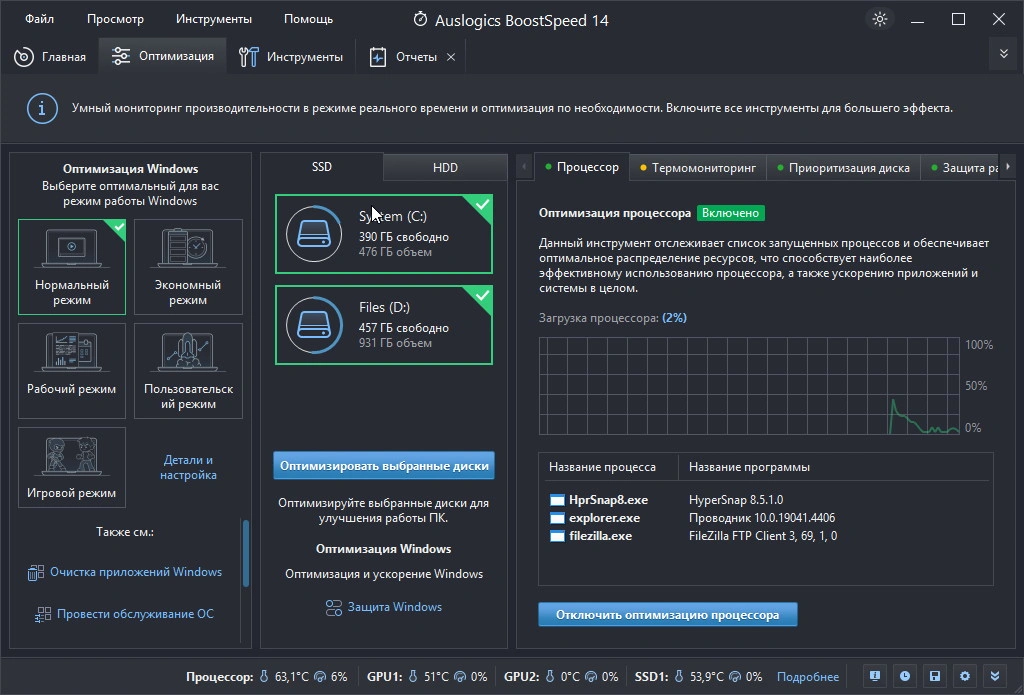Click the left panel vertical scrollbar
The image size is (1024, 695).
click(246, 553)
